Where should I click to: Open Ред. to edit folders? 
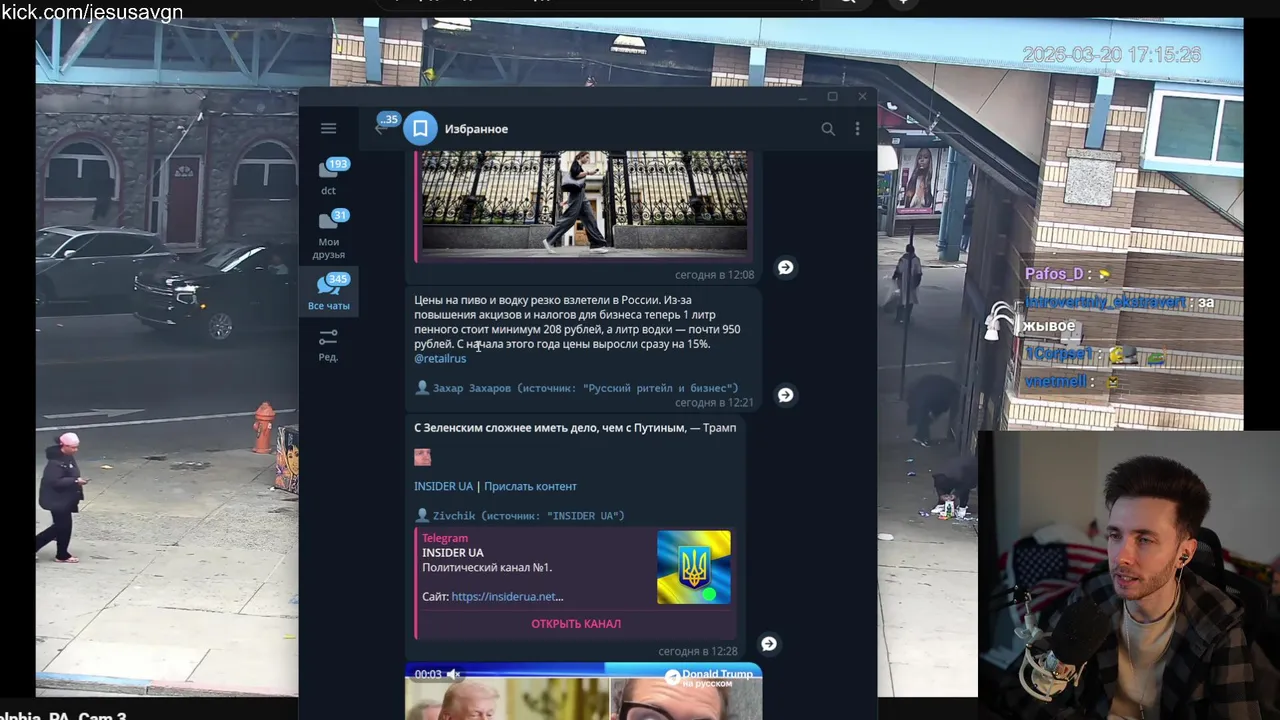pos(328,345)
